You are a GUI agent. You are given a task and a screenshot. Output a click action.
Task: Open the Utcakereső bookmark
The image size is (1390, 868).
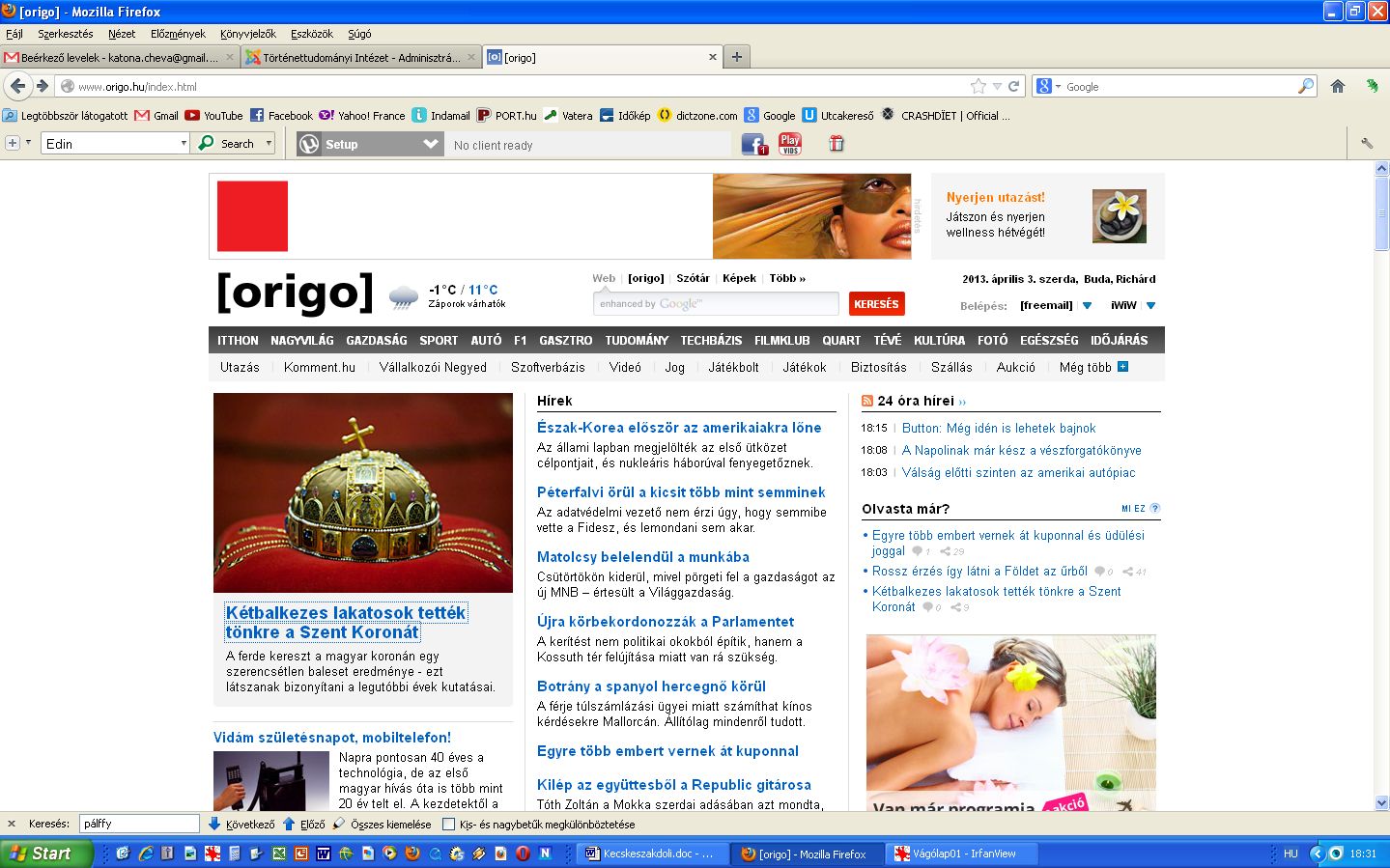pos(837,115)
